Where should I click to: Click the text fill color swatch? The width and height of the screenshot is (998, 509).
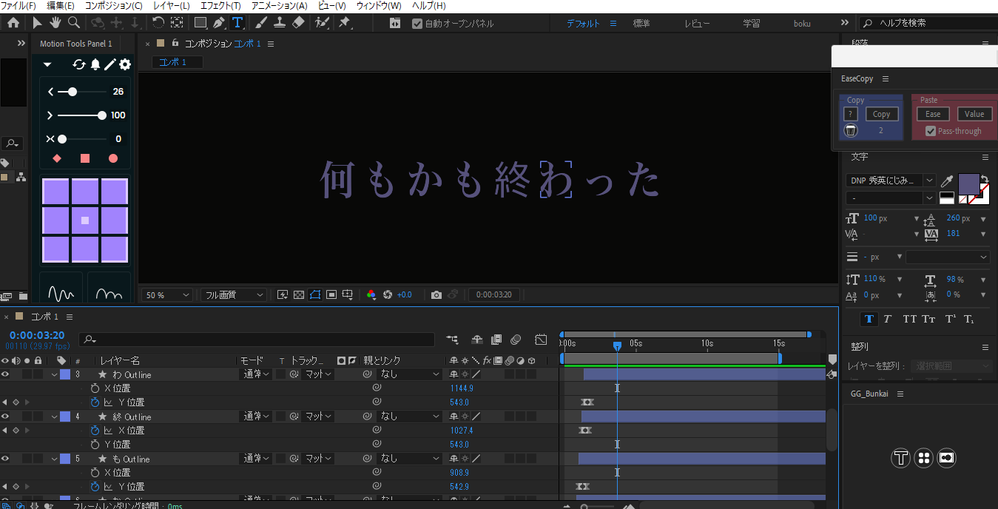[x=969, y=185]
